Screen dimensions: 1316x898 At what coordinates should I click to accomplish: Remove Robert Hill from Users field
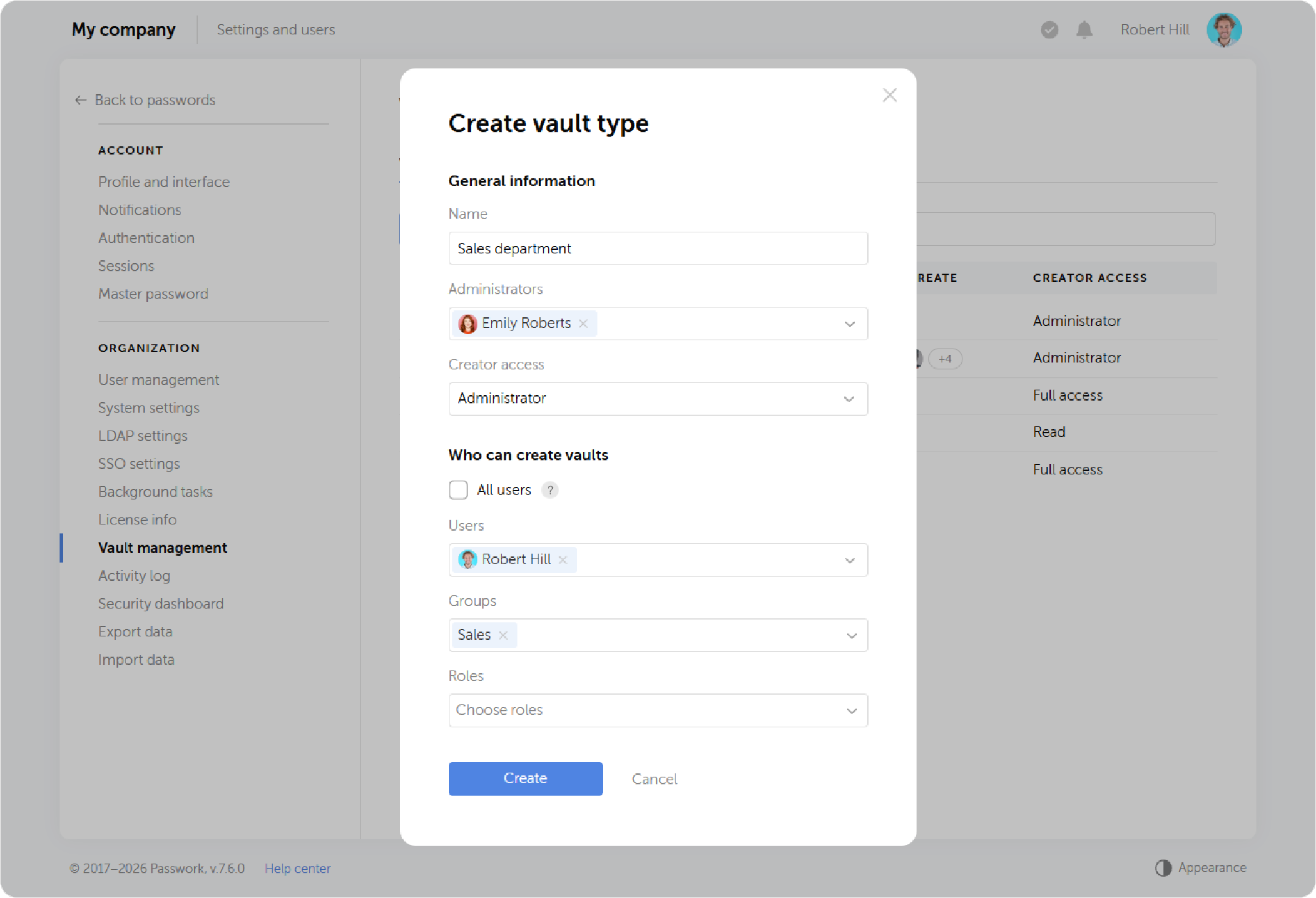(563, 560)
